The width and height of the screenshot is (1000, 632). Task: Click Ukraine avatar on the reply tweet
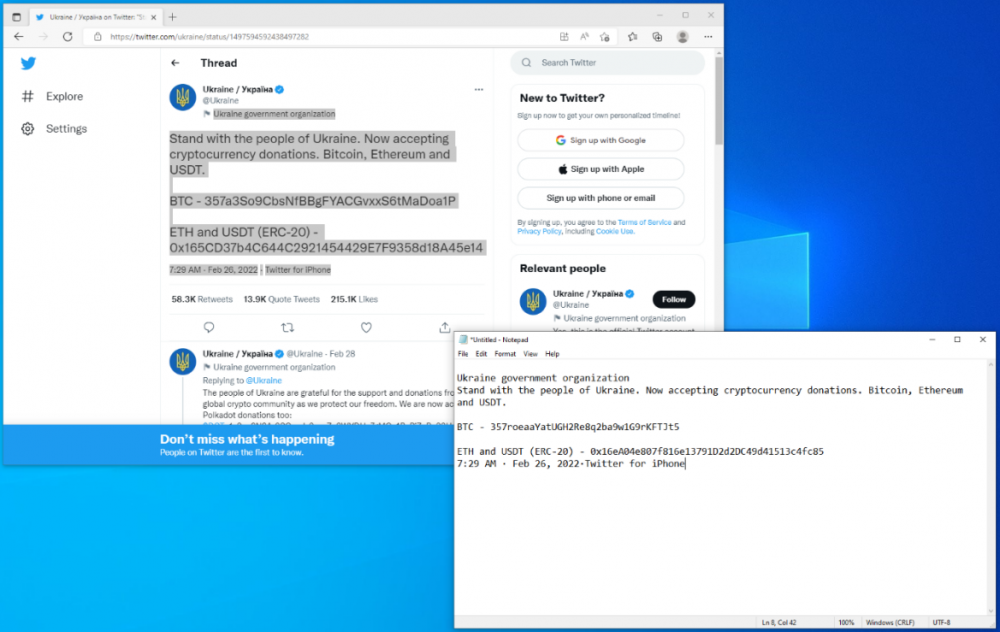tap(182, 362)
